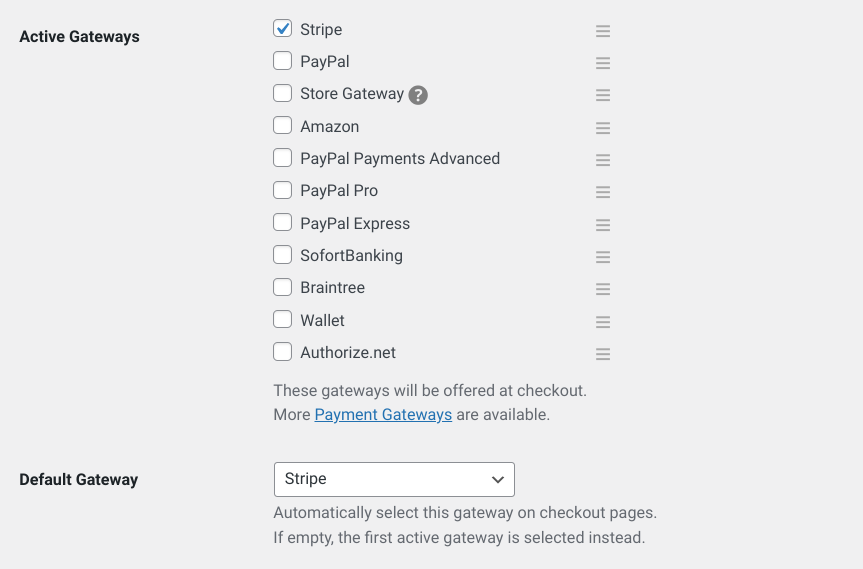Click the PayPal Express row drag handle

[603, 225]
